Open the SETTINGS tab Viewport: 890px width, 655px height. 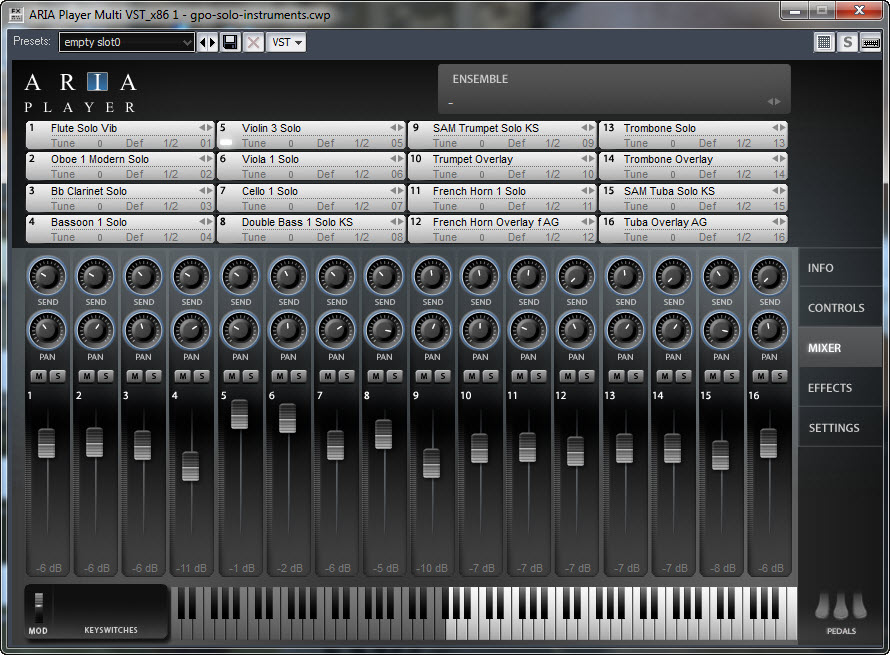tap(840, 427)
